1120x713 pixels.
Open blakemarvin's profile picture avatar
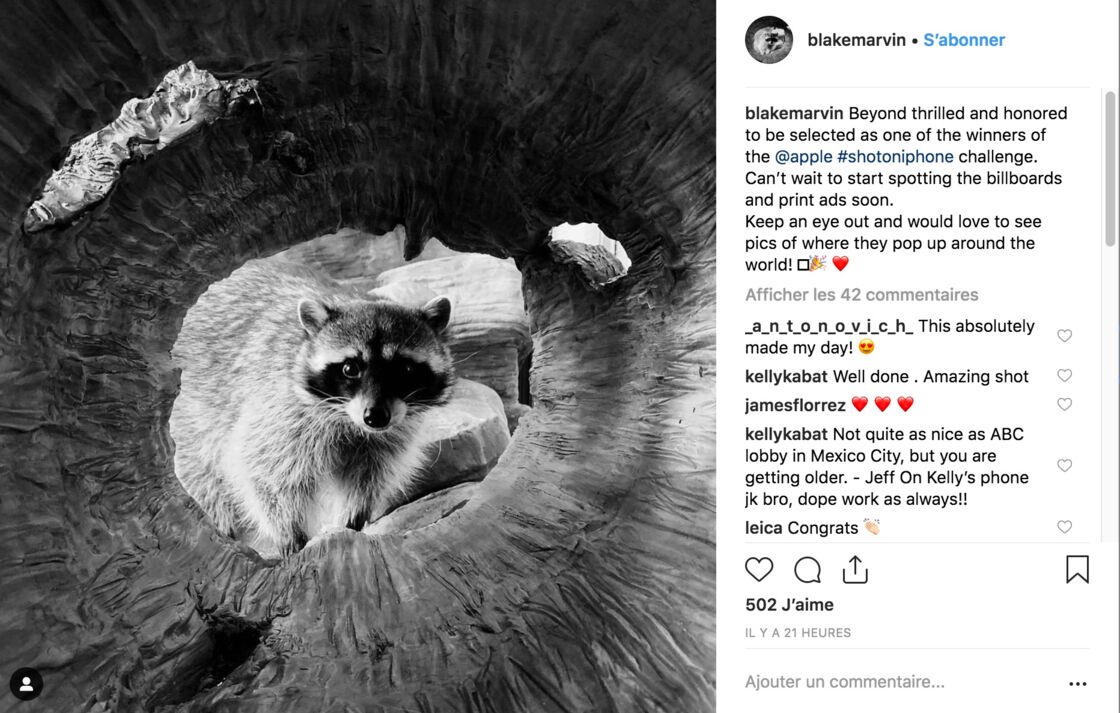[769, 40]
